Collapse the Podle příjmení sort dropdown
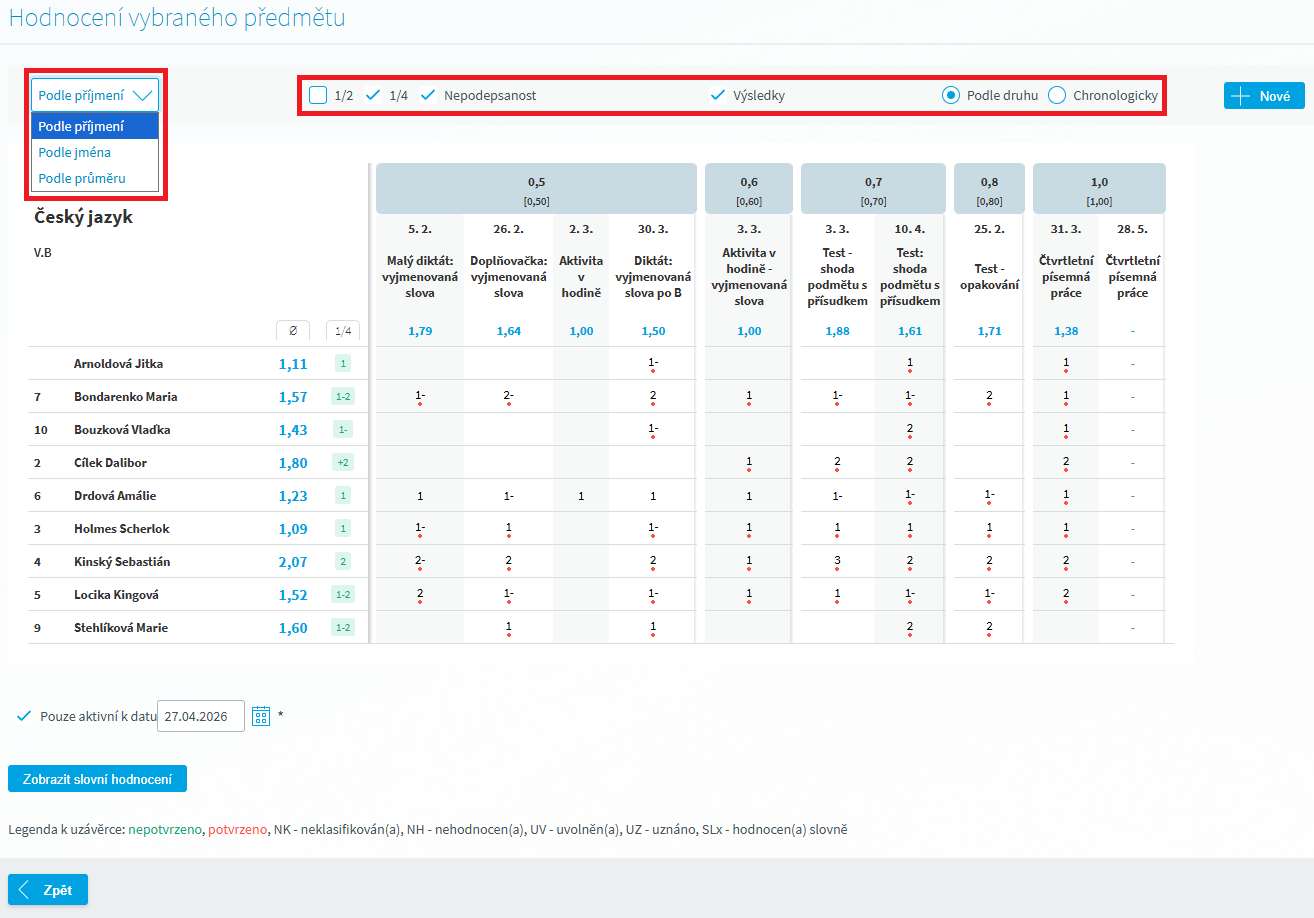 tap(95, 96)
